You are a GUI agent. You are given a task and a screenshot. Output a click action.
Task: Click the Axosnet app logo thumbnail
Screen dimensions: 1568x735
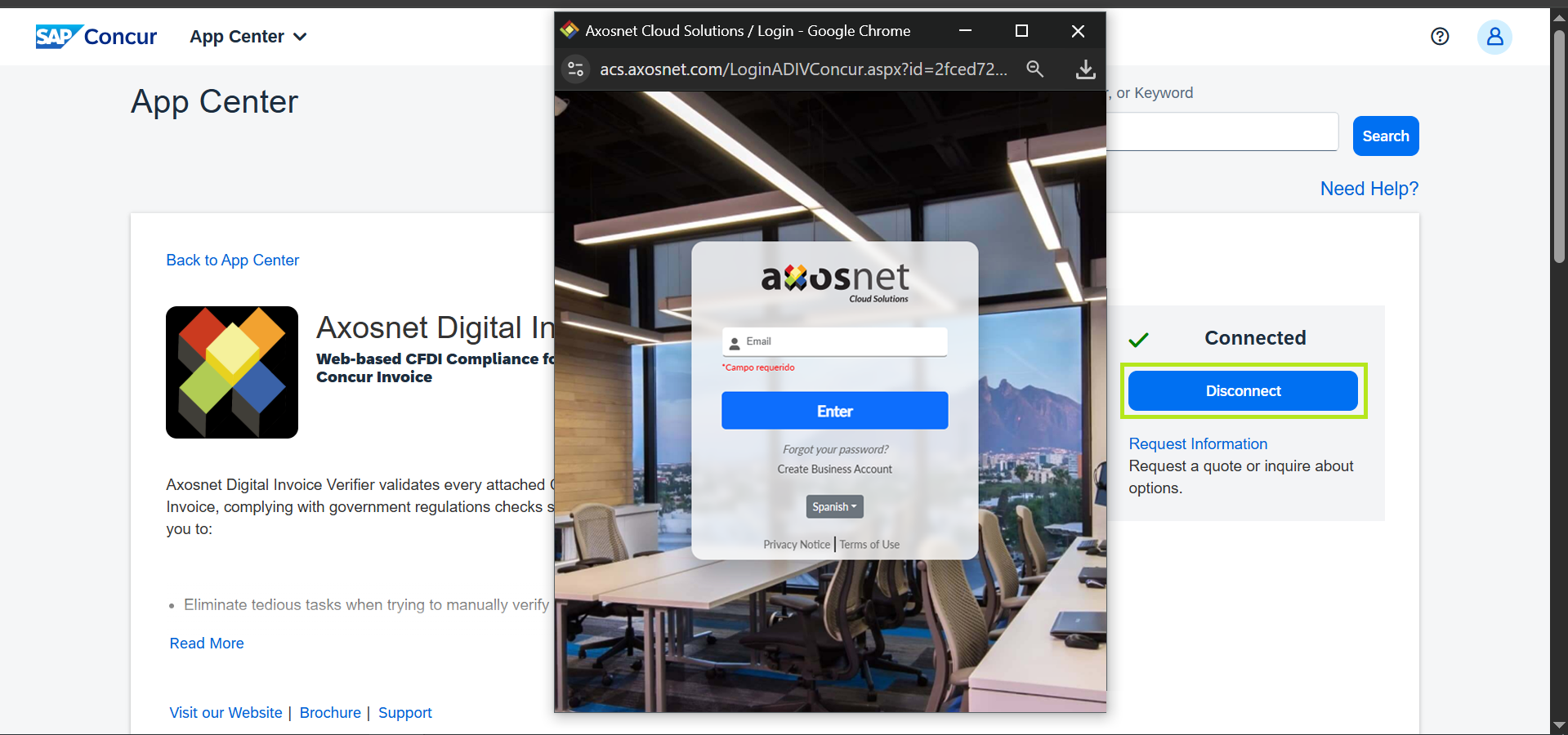click(x=232, y=372)
